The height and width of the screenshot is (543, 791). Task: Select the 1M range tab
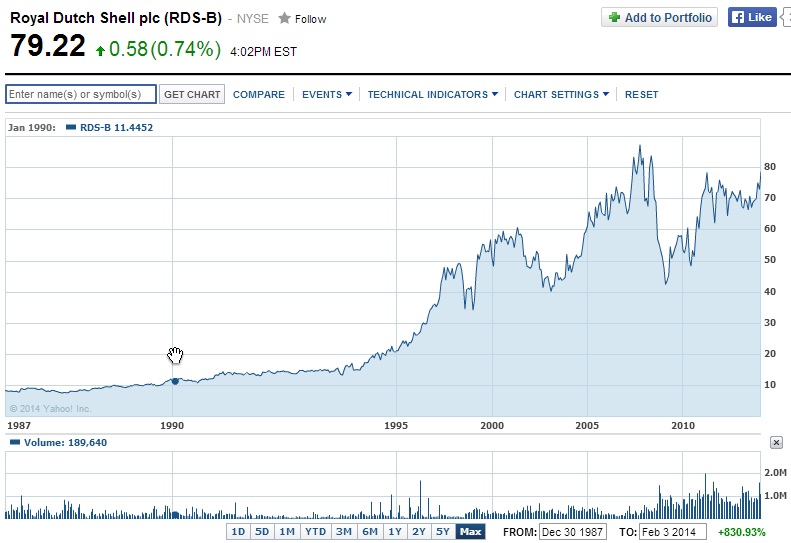click(288, 531)
